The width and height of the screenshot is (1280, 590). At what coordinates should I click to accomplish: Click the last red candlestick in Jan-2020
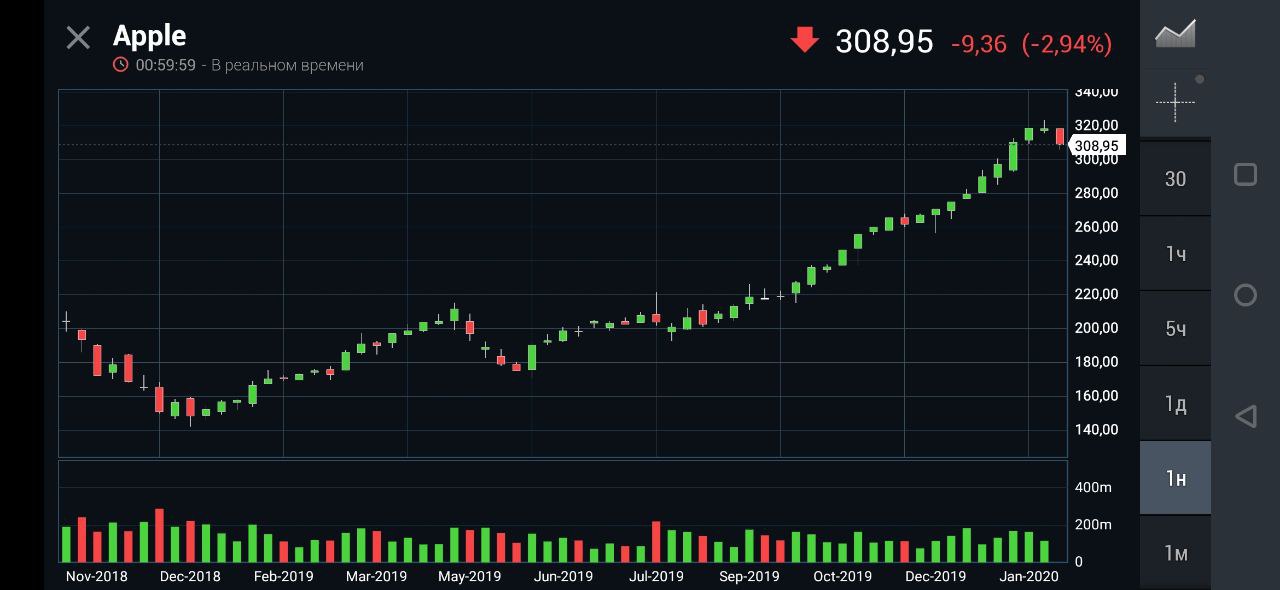tap(1060, 136)
